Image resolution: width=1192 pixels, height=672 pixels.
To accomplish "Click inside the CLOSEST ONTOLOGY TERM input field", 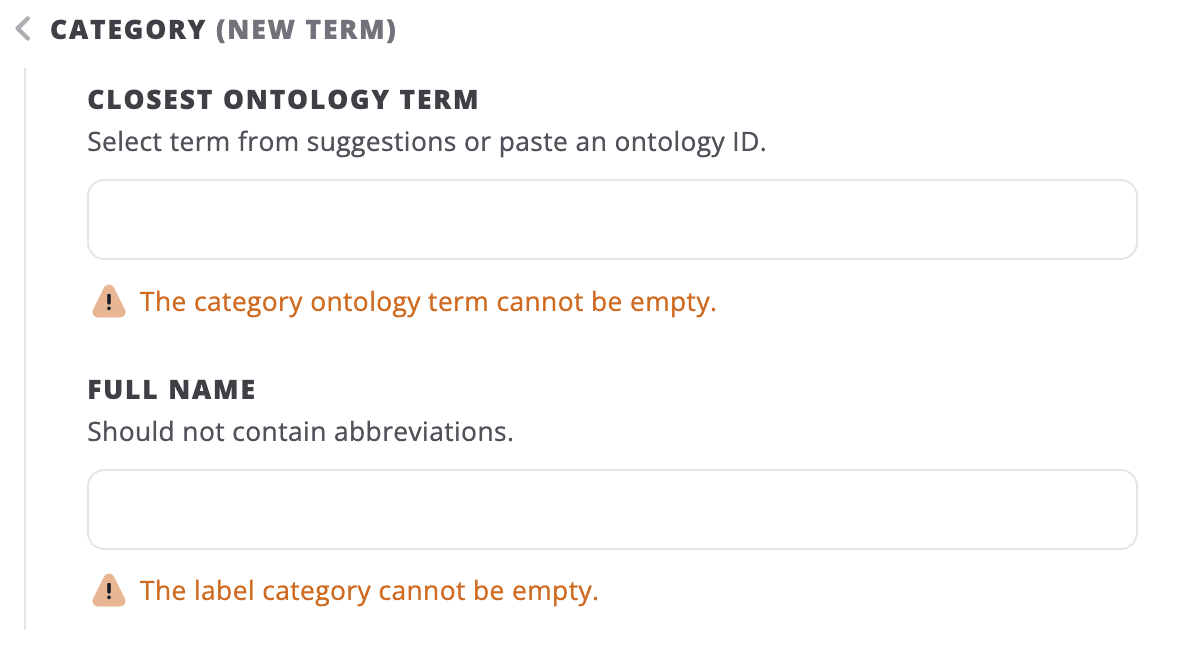I will tap(612, 219).
